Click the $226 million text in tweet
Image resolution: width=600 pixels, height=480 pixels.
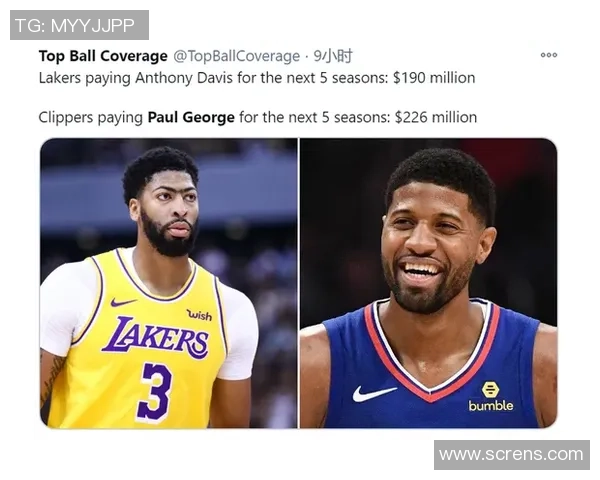click(x=435, y=117)
